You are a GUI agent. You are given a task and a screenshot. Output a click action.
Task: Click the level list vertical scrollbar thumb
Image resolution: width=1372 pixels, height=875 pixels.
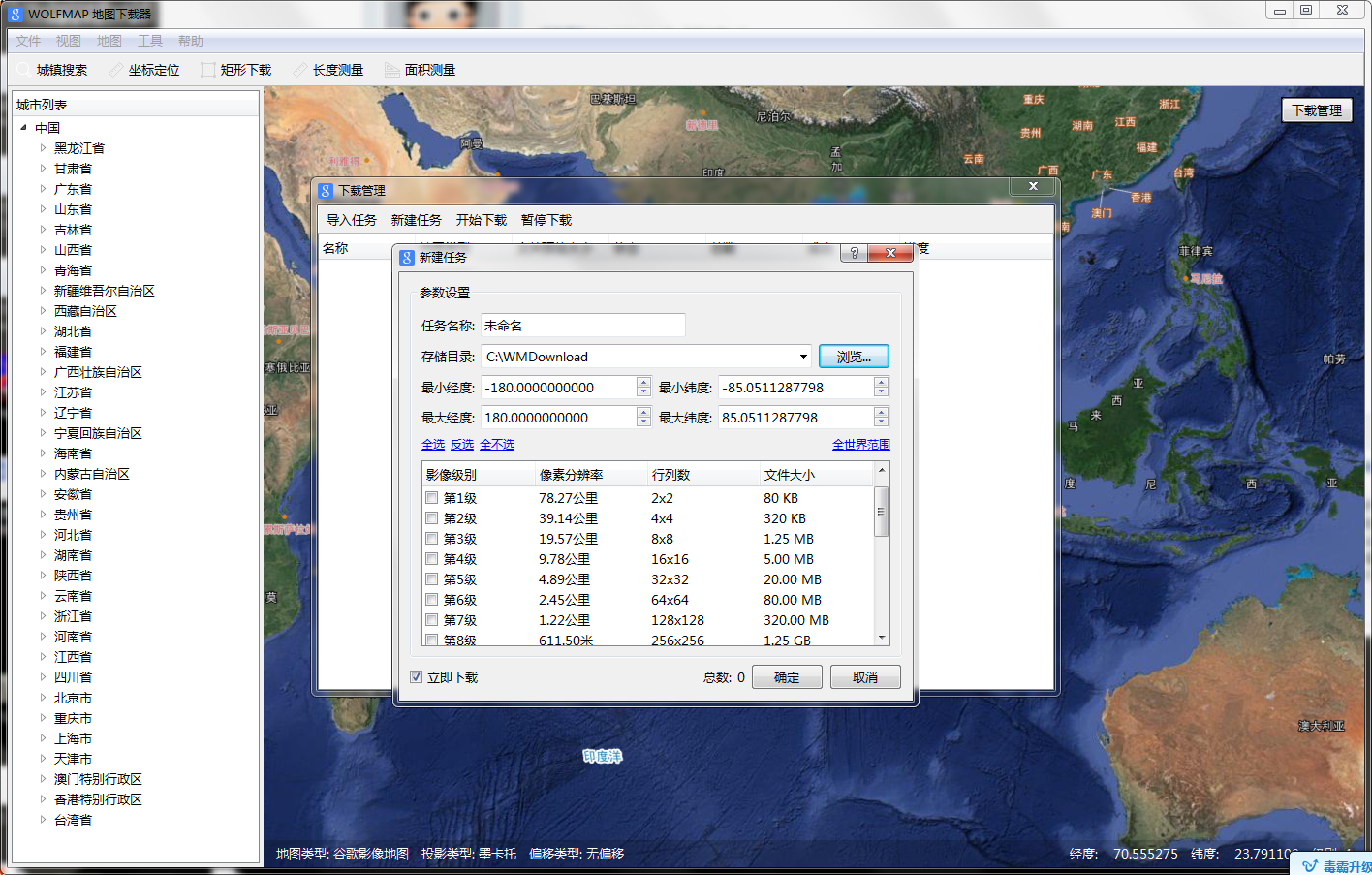coord(881,511)
